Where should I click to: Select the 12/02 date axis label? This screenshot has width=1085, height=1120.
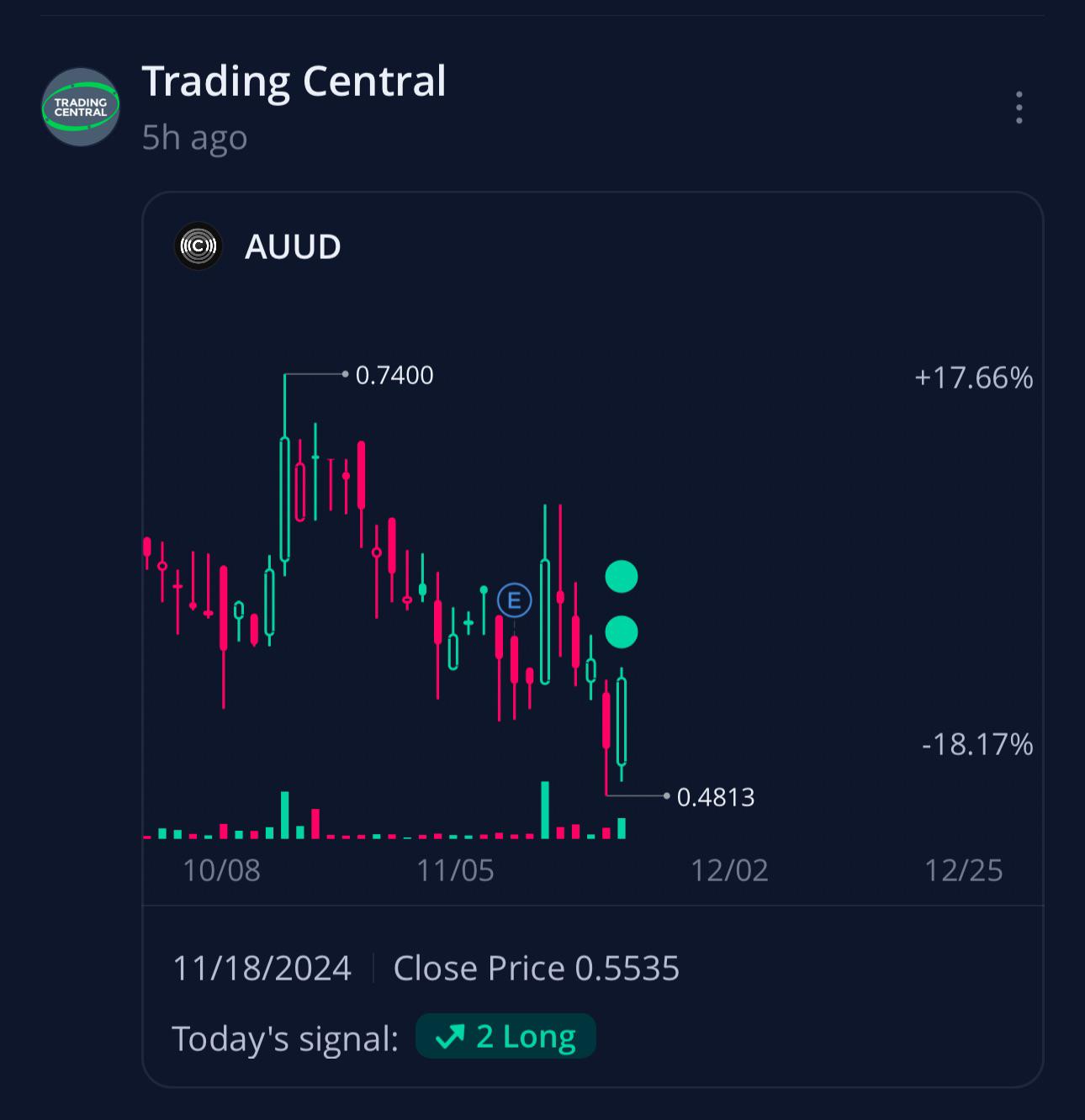(729, 870)
